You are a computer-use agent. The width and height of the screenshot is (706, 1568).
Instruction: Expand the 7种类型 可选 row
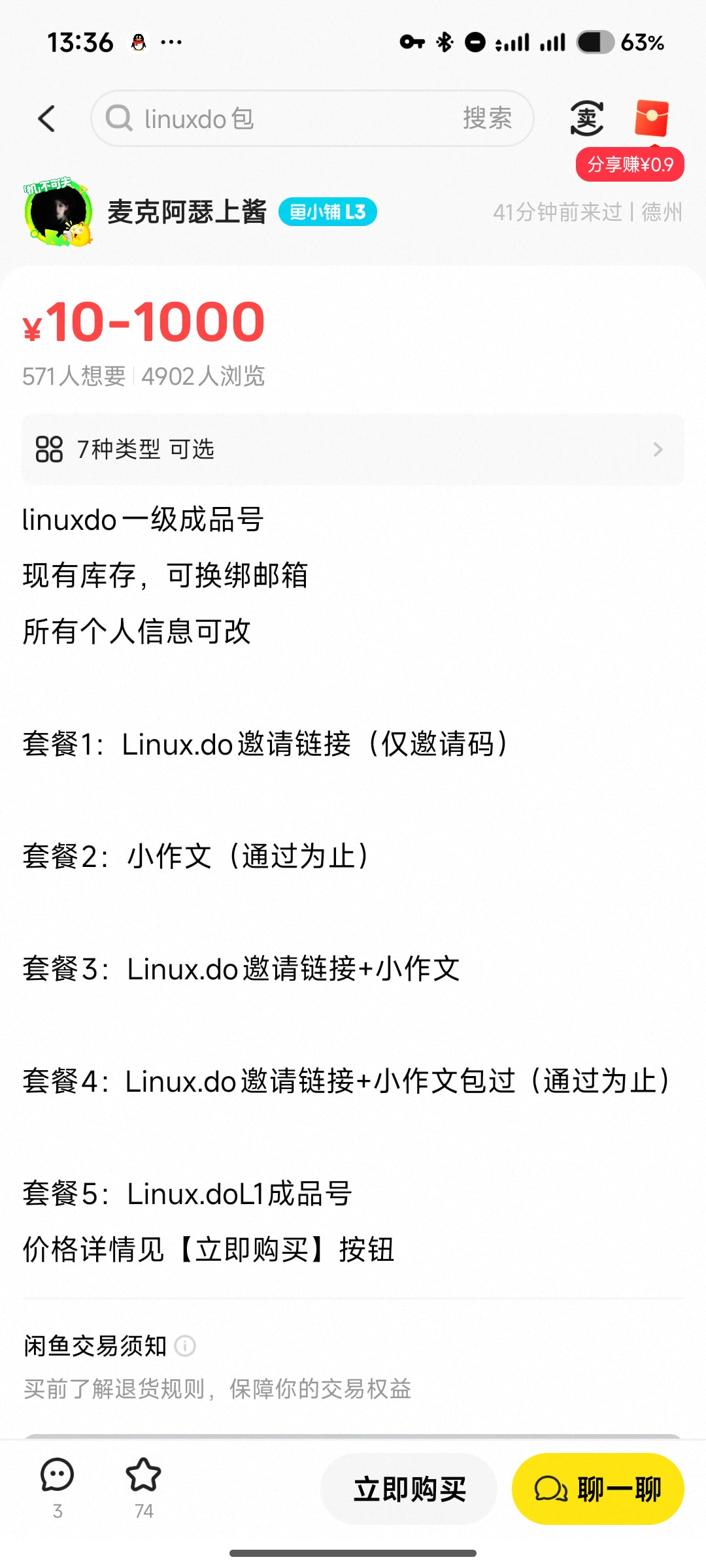click(x=353, y=449)
